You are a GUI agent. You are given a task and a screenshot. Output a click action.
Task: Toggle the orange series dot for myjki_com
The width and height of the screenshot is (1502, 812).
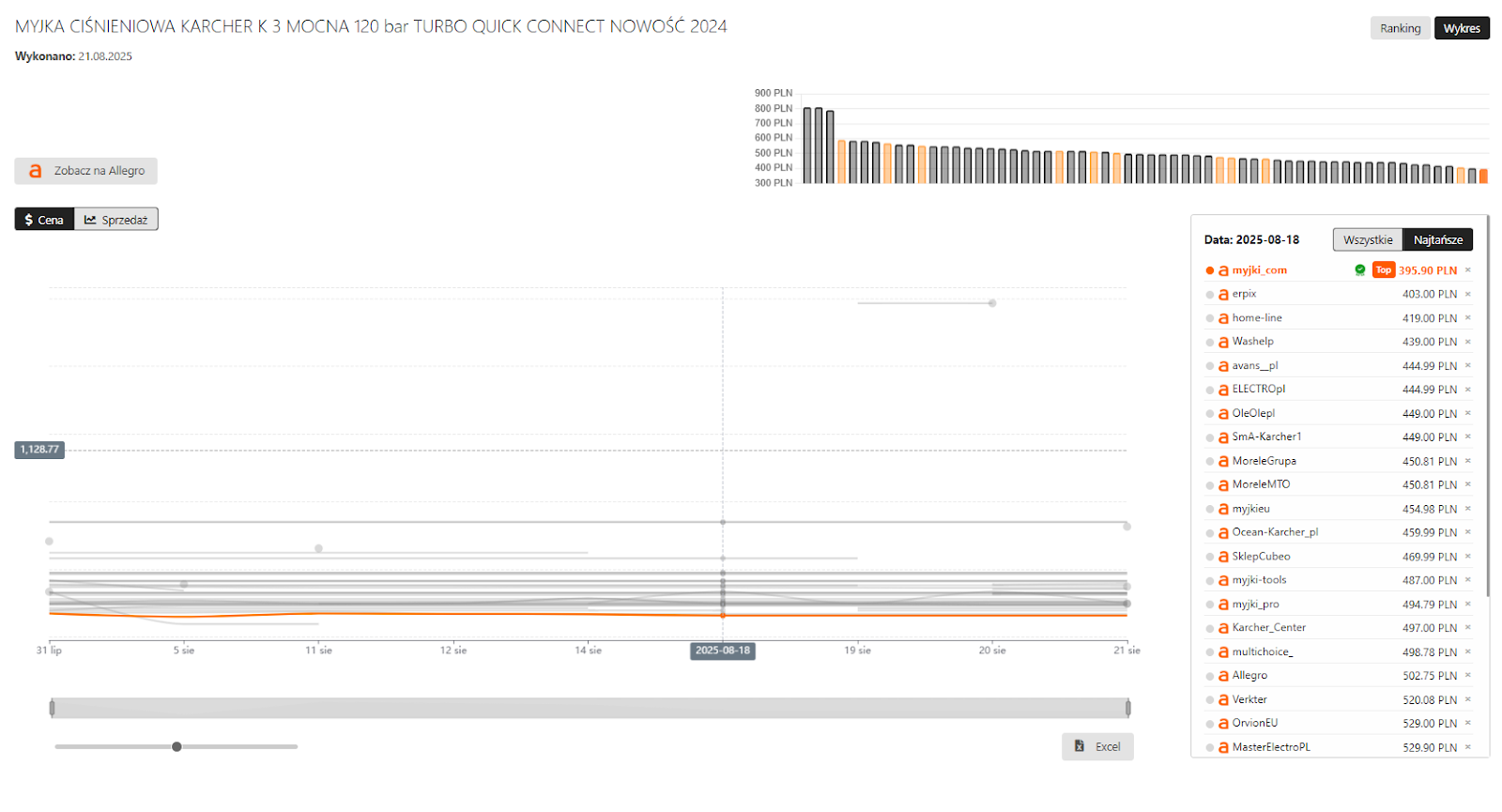click(1210, 270)
